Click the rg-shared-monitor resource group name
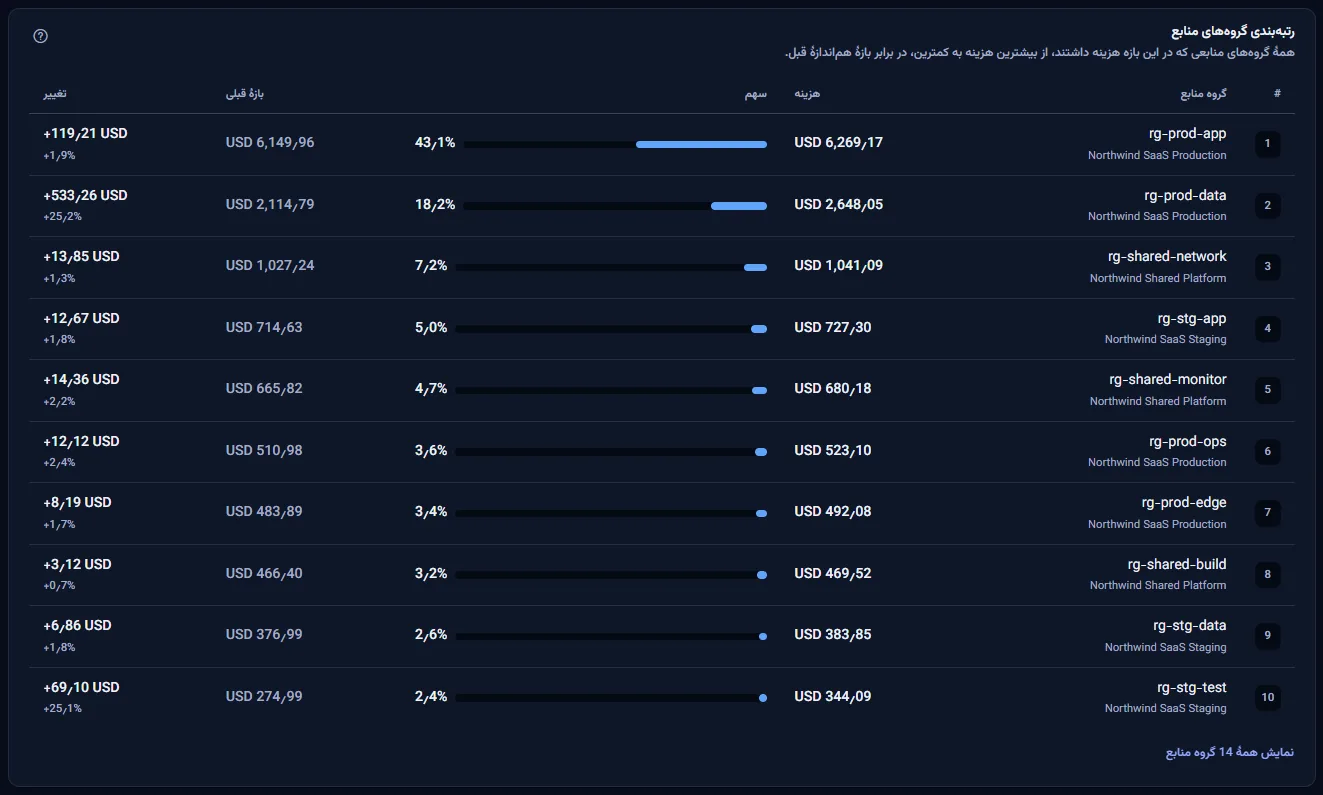The height and width of the screenshot is (795, 1323). point(1168,379)
